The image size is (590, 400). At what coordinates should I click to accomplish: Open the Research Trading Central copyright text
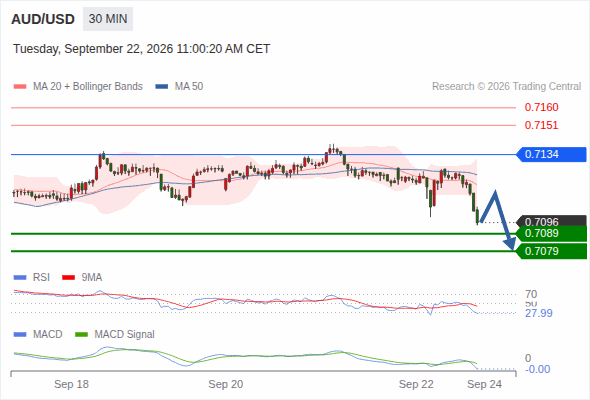506,87
